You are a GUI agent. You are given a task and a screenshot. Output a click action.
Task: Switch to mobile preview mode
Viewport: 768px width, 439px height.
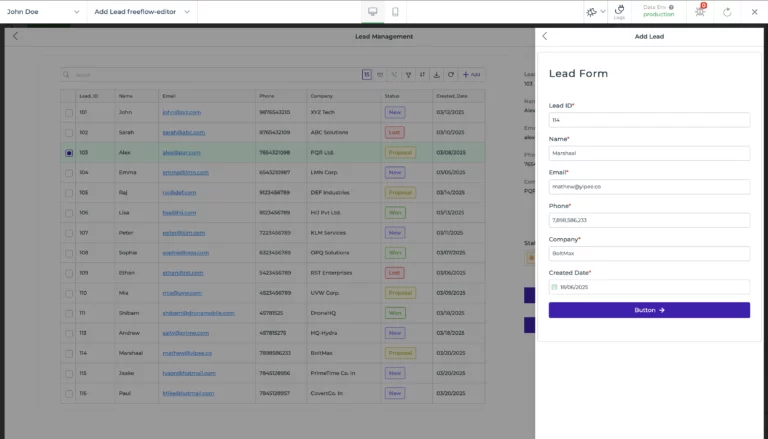(x=396, y=12)
